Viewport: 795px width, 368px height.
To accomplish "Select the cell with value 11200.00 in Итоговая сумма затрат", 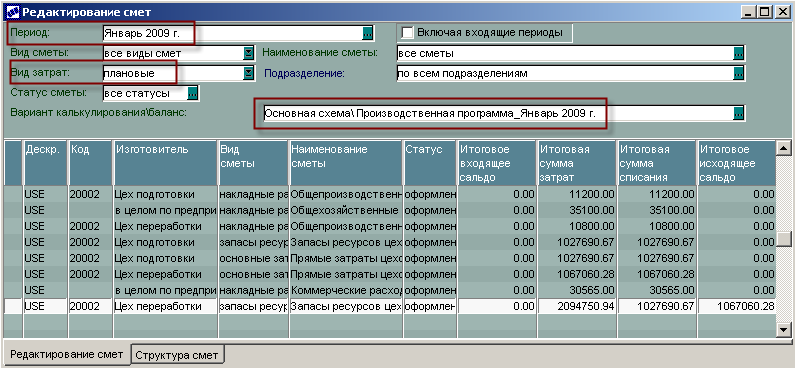I will tap(576, 194).
